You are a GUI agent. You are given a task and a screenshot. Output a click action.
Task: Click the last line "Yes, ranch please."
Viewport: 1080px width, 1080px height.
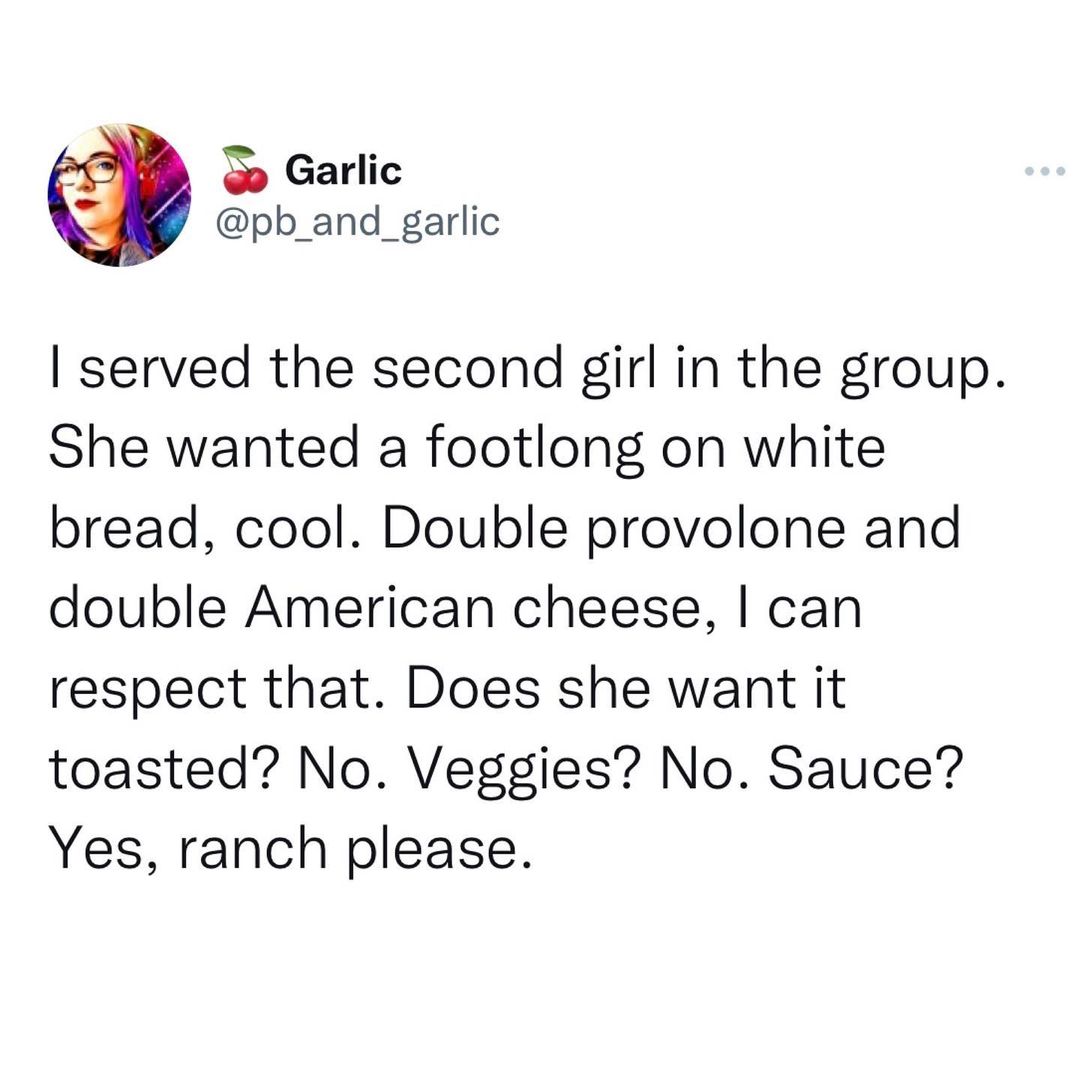point(284,848)
